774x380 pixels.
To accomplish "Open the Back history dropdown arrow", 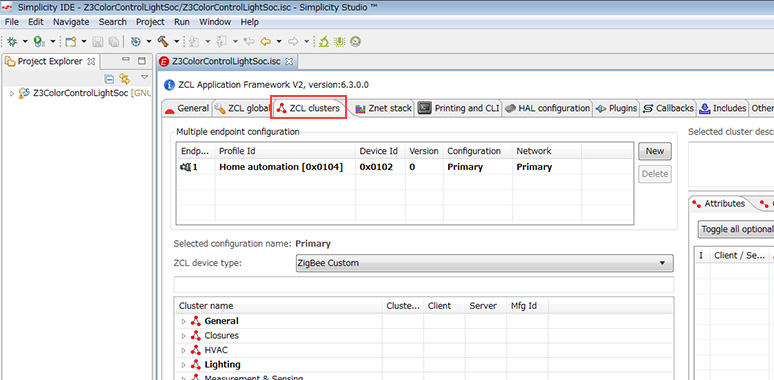I will [x=279, y=41].
